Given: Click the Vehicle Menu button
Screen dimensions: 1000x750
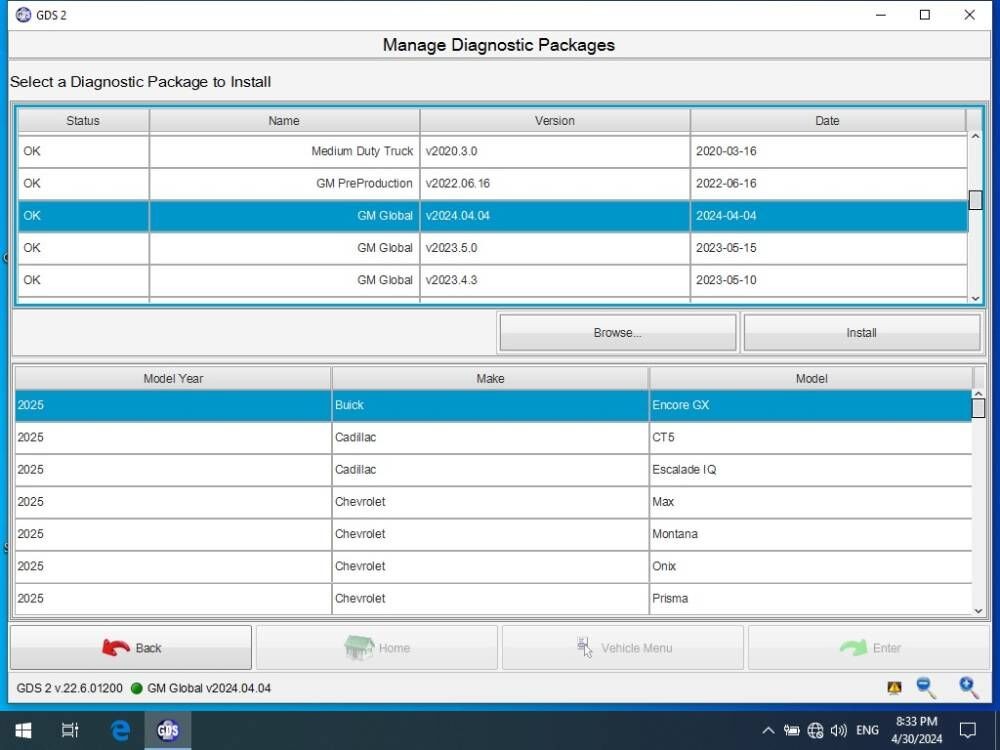Looking at the screenshot, I should 623,647.
